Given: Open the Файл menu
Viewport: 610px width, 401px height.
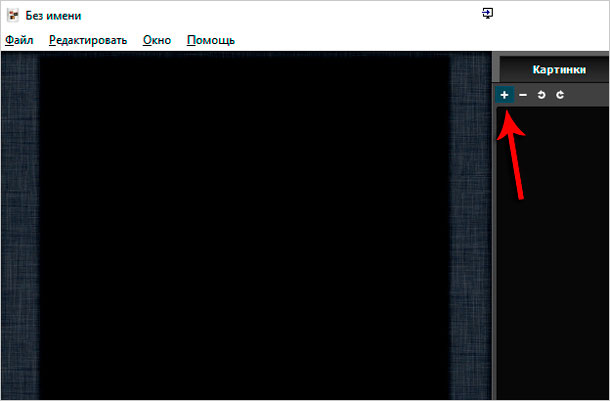Looking at the screenshot, I should click(x=19, y=40).
